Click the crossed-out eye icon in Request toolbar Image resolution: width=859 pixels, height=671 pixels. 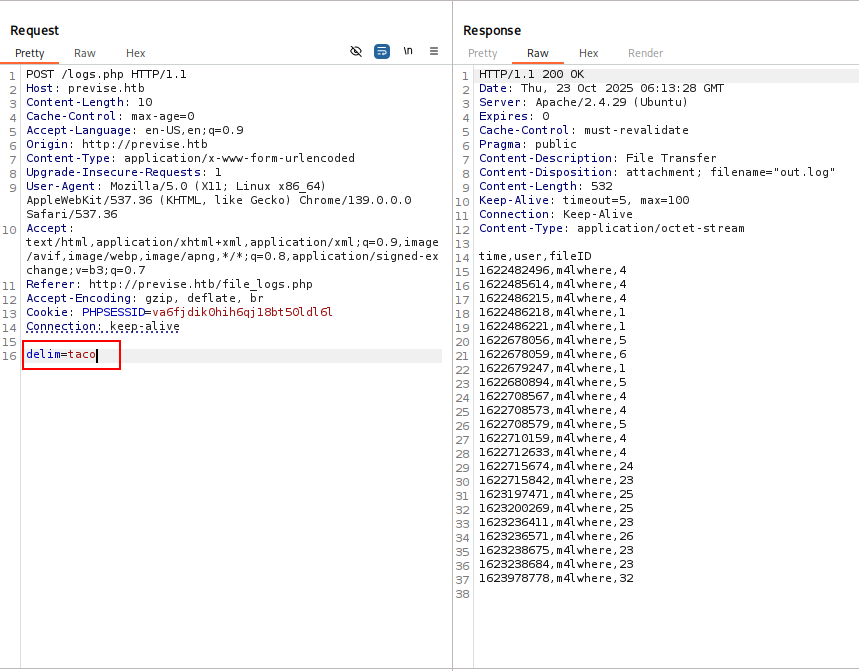coord(356,51)
